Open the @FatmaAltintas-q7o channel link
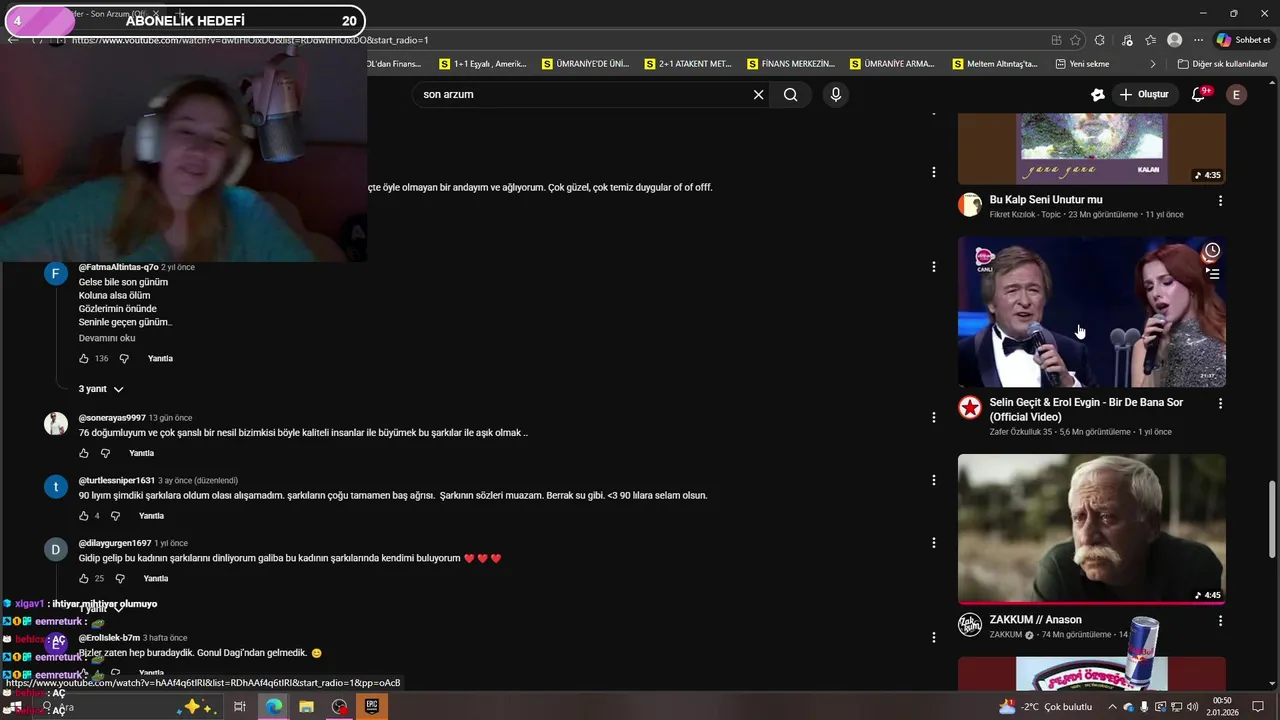This screenshot has width=1280, height=720. [118, 267]
